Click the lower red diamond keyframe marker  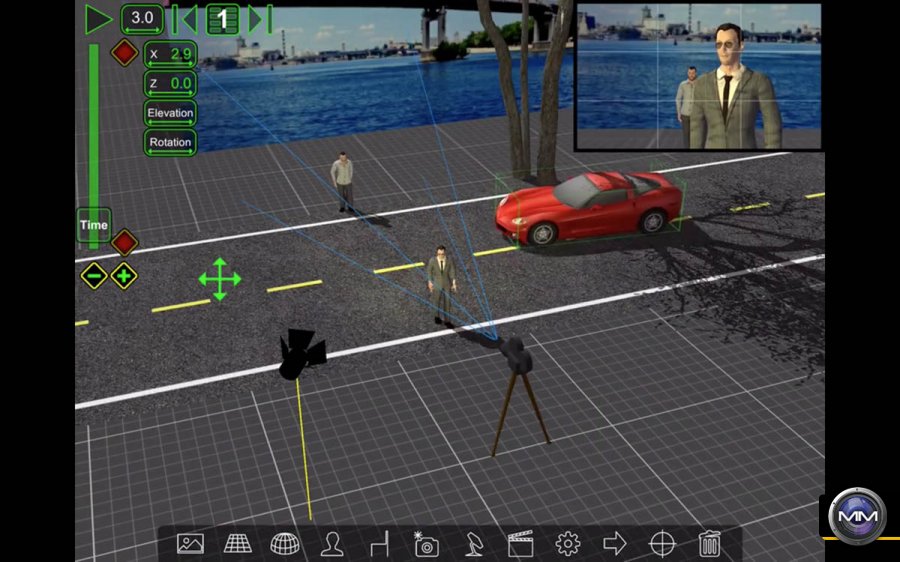[125, 242]
